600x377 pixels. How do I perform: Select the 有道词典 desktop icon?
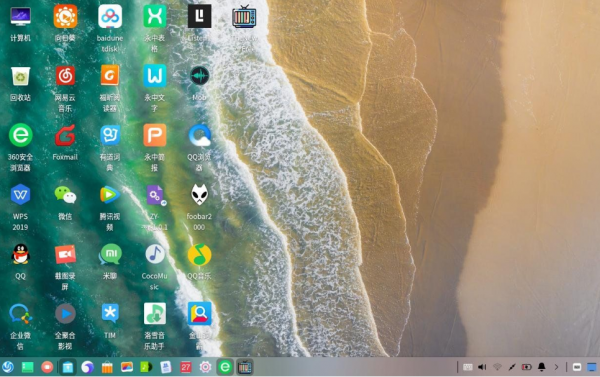[x=110, y=135]
